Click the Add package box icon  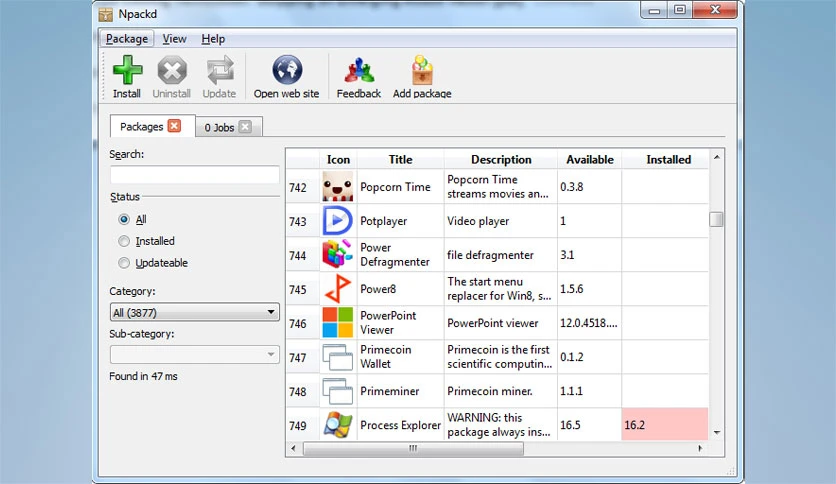[422, 70]
